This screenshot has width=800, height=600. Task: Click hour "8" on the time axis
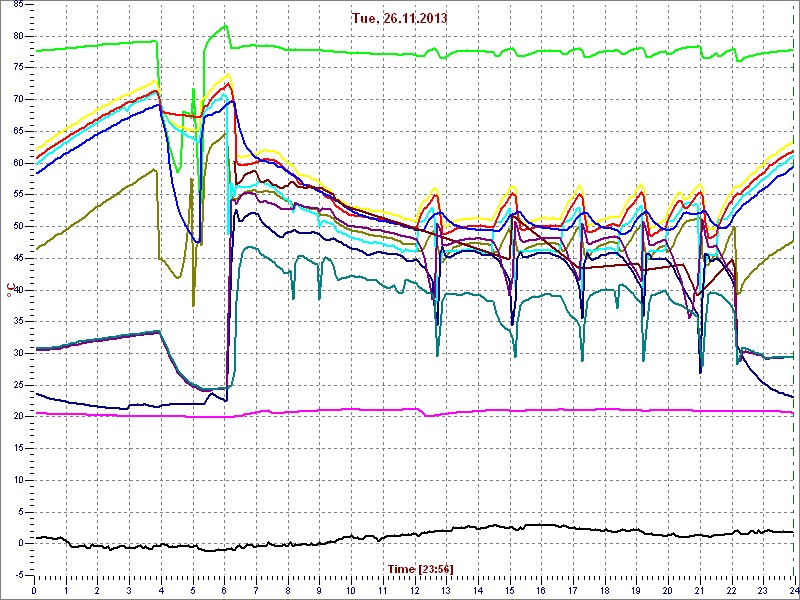pos(288,590)
